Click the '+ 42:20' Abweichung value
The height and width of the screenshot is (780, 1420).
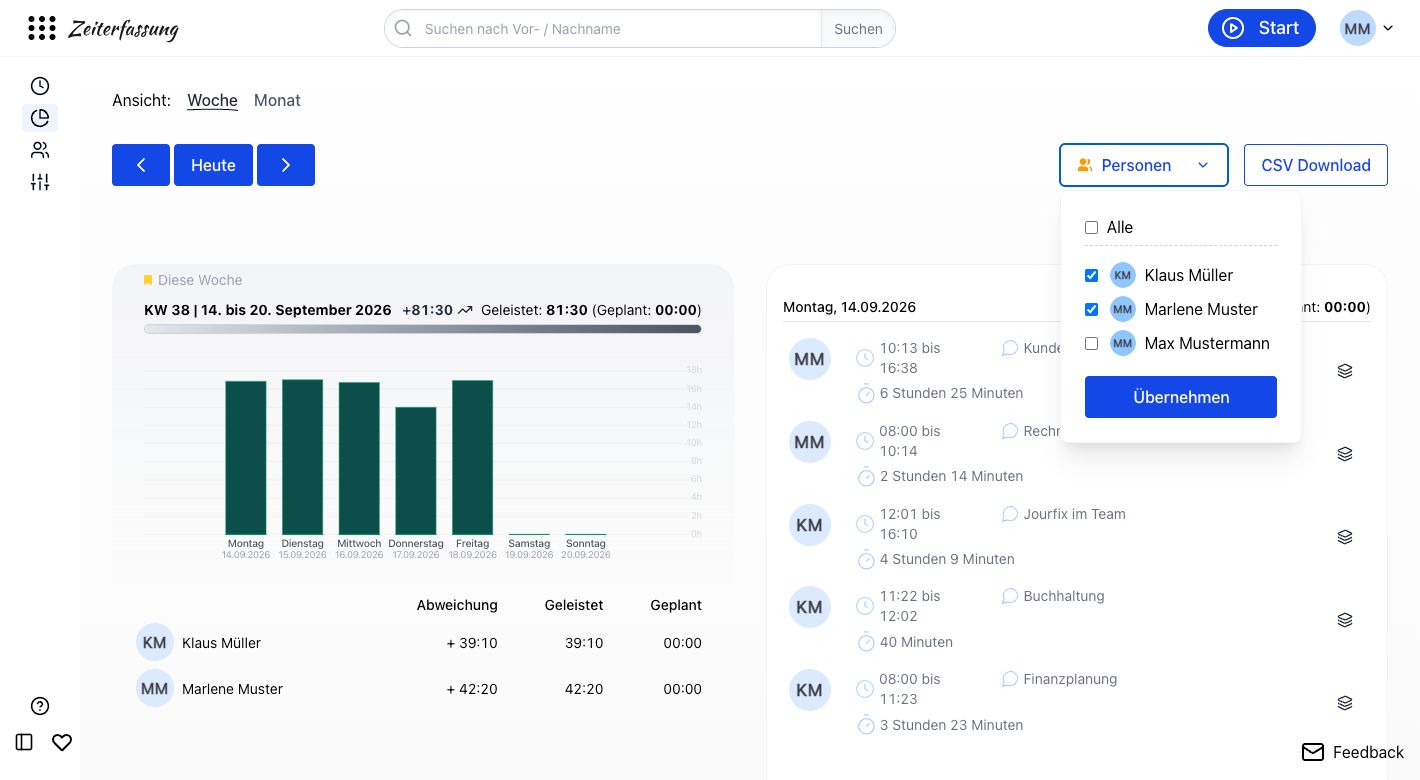tap(472, 689)
